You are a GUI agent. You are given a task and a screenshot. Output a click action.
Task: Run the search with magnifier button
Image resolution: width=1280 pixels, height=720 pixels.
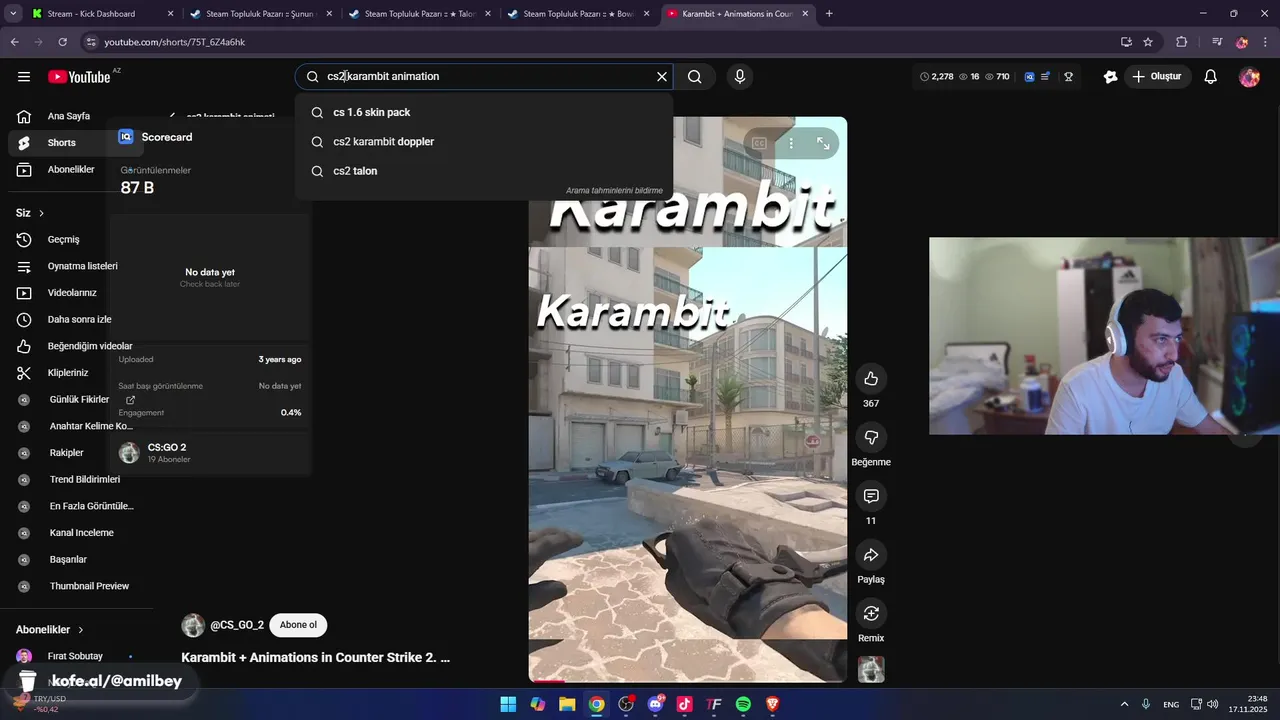[695, 77]
